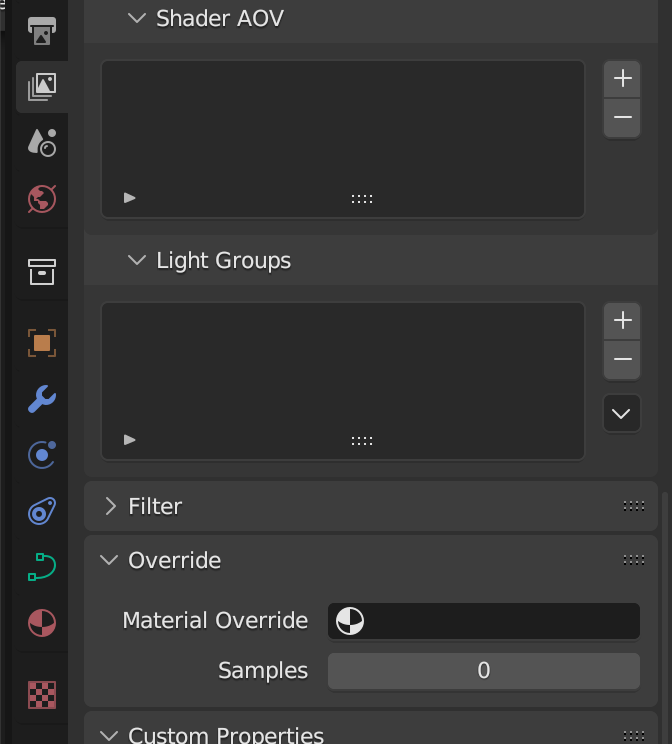Expand the Filter panel
The height and width of the screenshot is (744, 672).
(x=111, y=506)
